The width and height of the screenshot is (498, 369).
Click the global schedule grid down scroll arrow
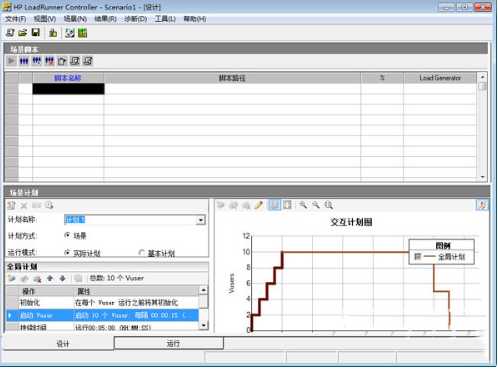(204, 325)
